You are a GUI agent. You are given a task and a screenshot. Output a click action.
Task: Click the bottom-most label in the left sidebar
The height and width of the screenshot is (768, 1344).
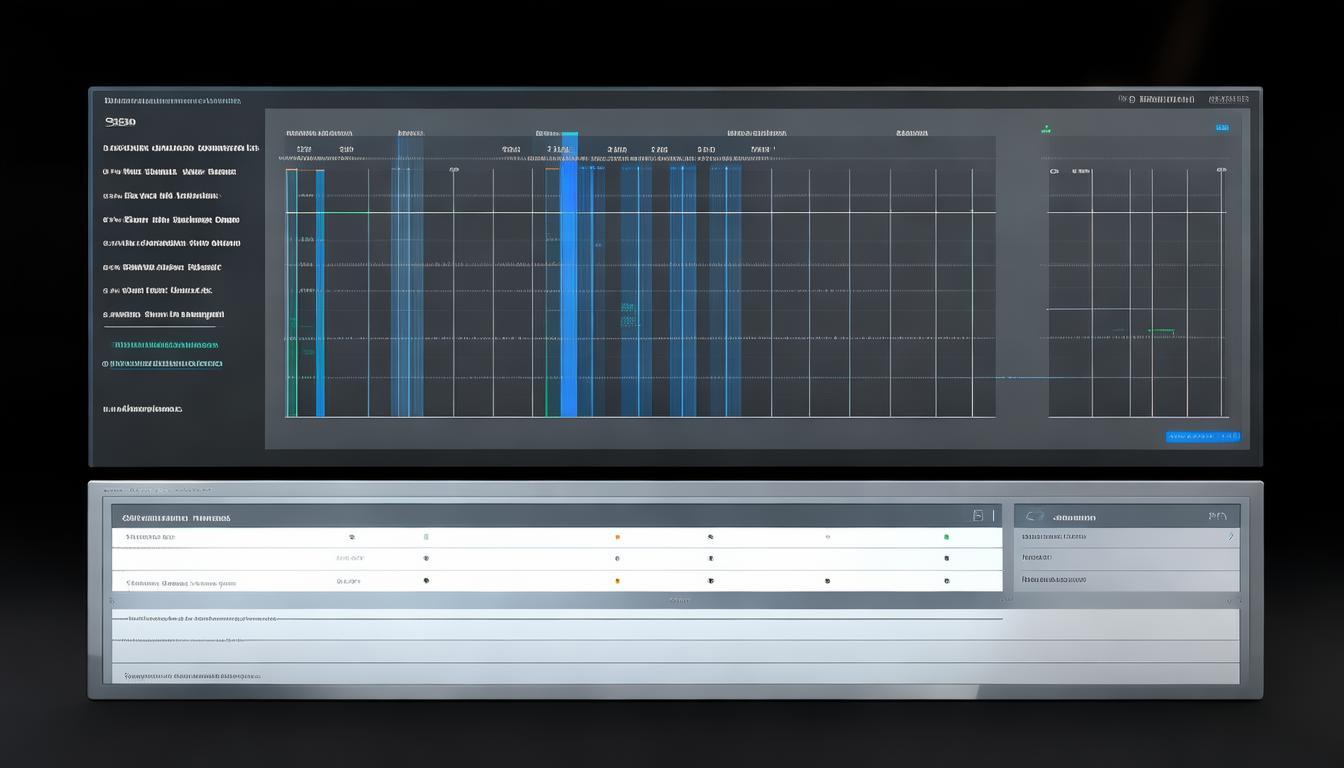coord(143,409)
